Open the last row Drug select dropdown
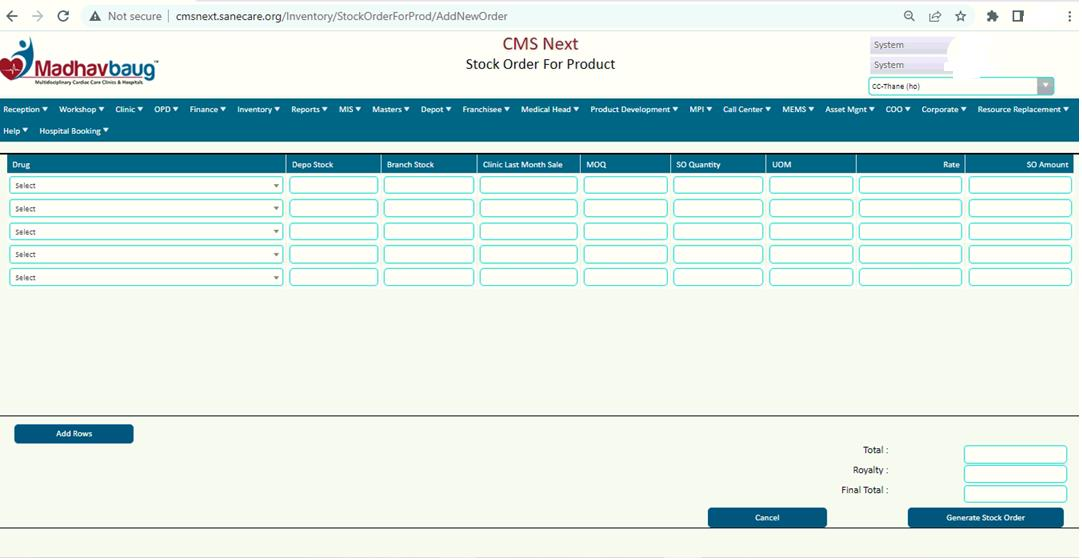Viewport: 1082px width, 560px height. tap(146, 278)
